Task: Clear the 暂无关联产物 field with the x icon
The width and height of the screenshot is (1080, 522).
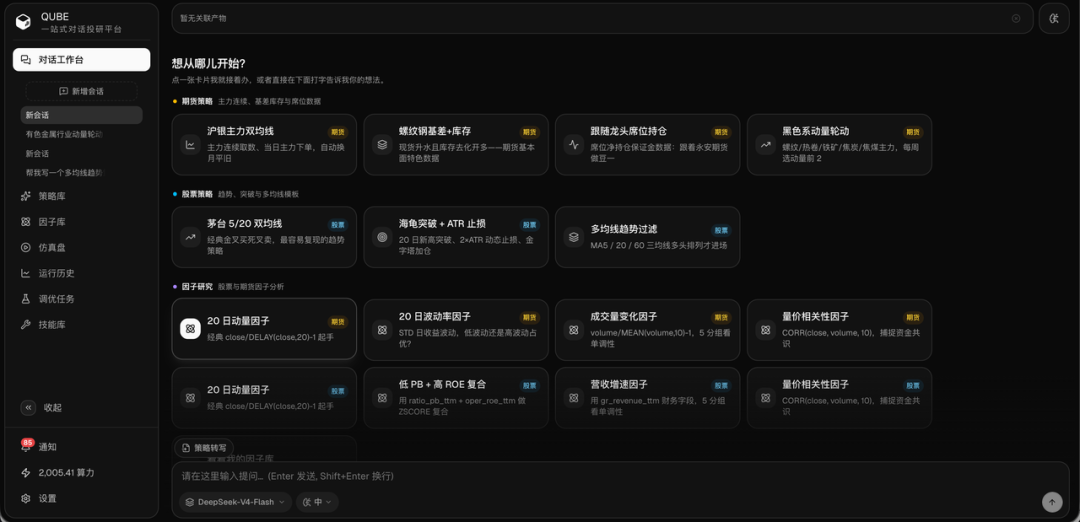Action: point(1016,19)
